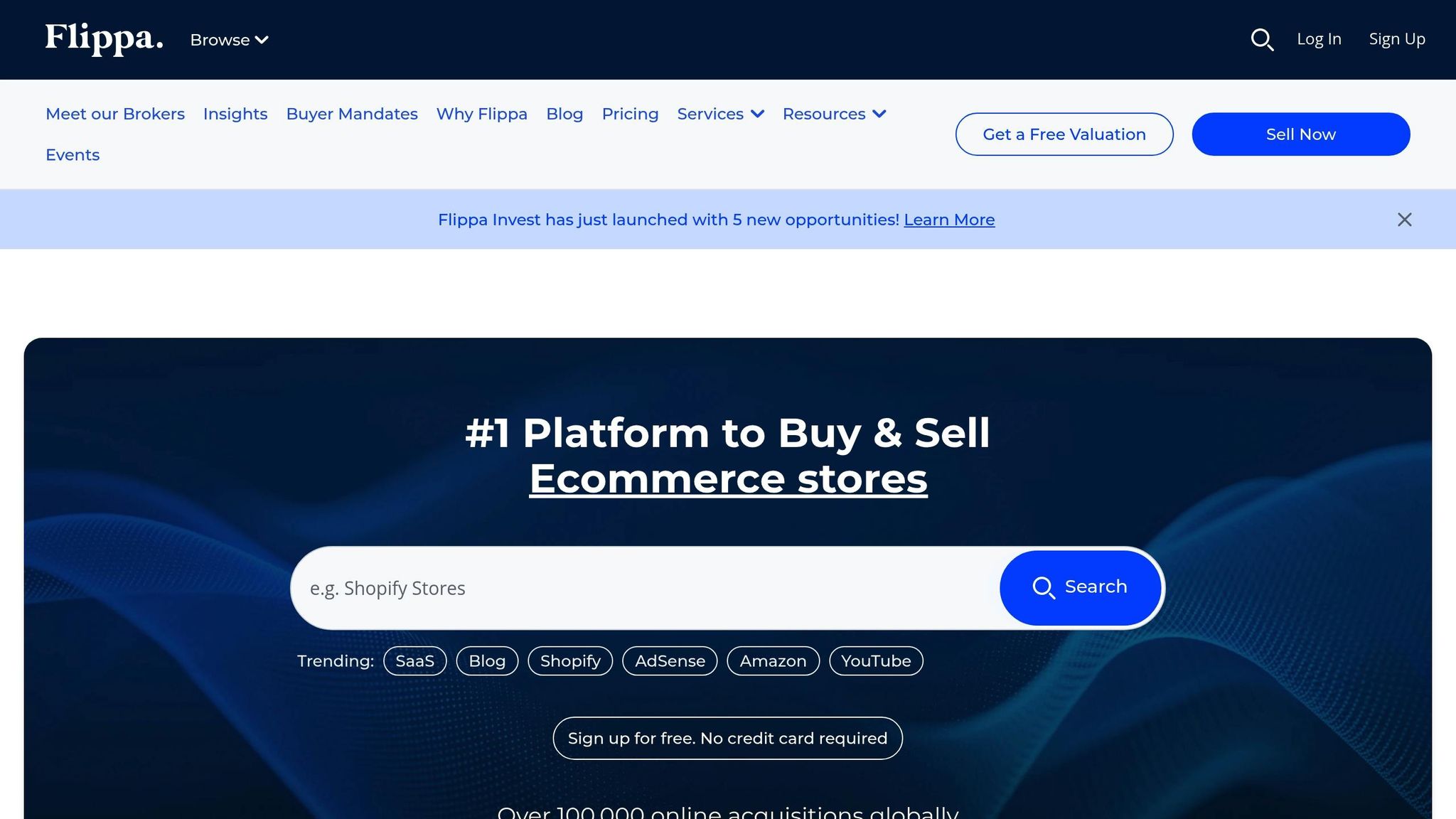Click the Trending: label
This screenshot has height=819, width=1456.
(x=336, y=661)
